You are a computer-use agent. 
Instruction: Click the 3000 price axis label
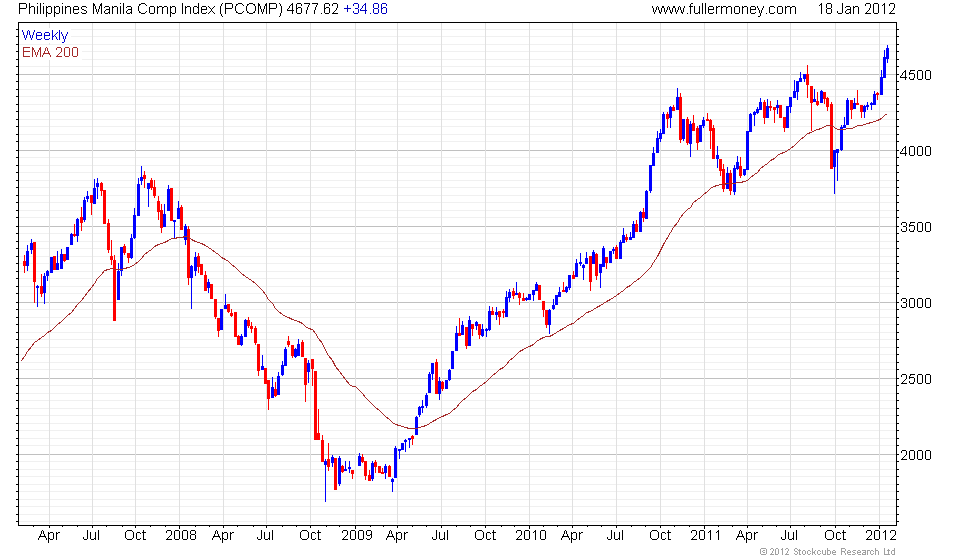click(916, 303)
